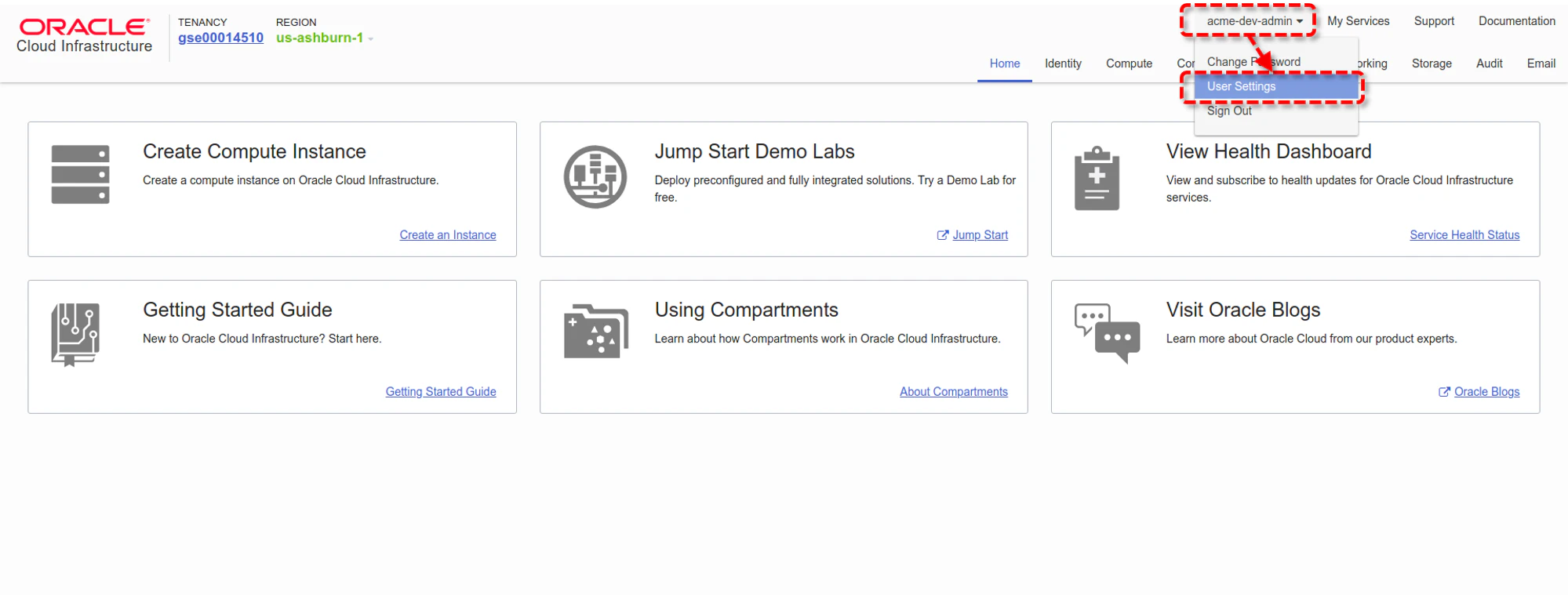Open the Service Health Status link

(1464, 235)
